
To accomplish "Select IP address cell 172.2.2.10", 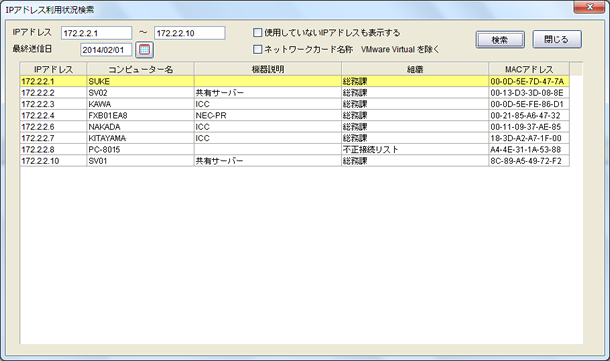I will click(53, 160).
